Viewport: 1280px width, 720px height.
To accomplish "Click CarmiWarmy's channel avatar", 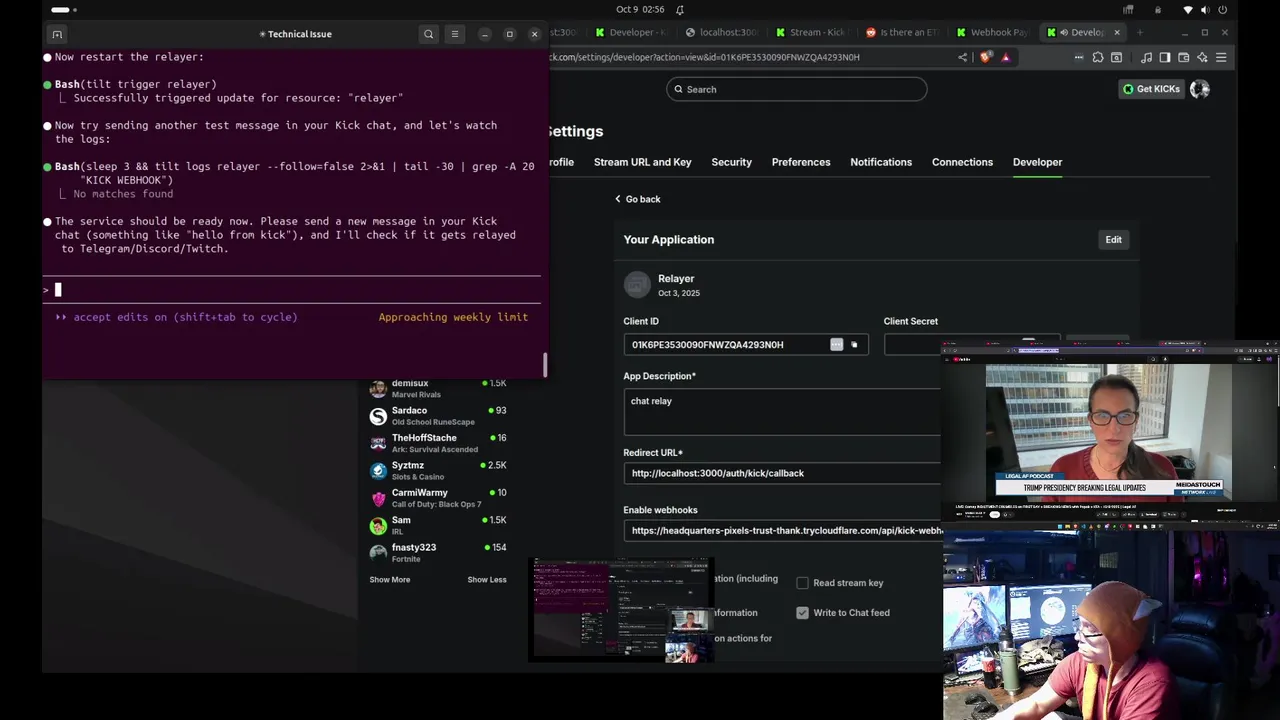I will pyautogui.click(x=378, y=498).
